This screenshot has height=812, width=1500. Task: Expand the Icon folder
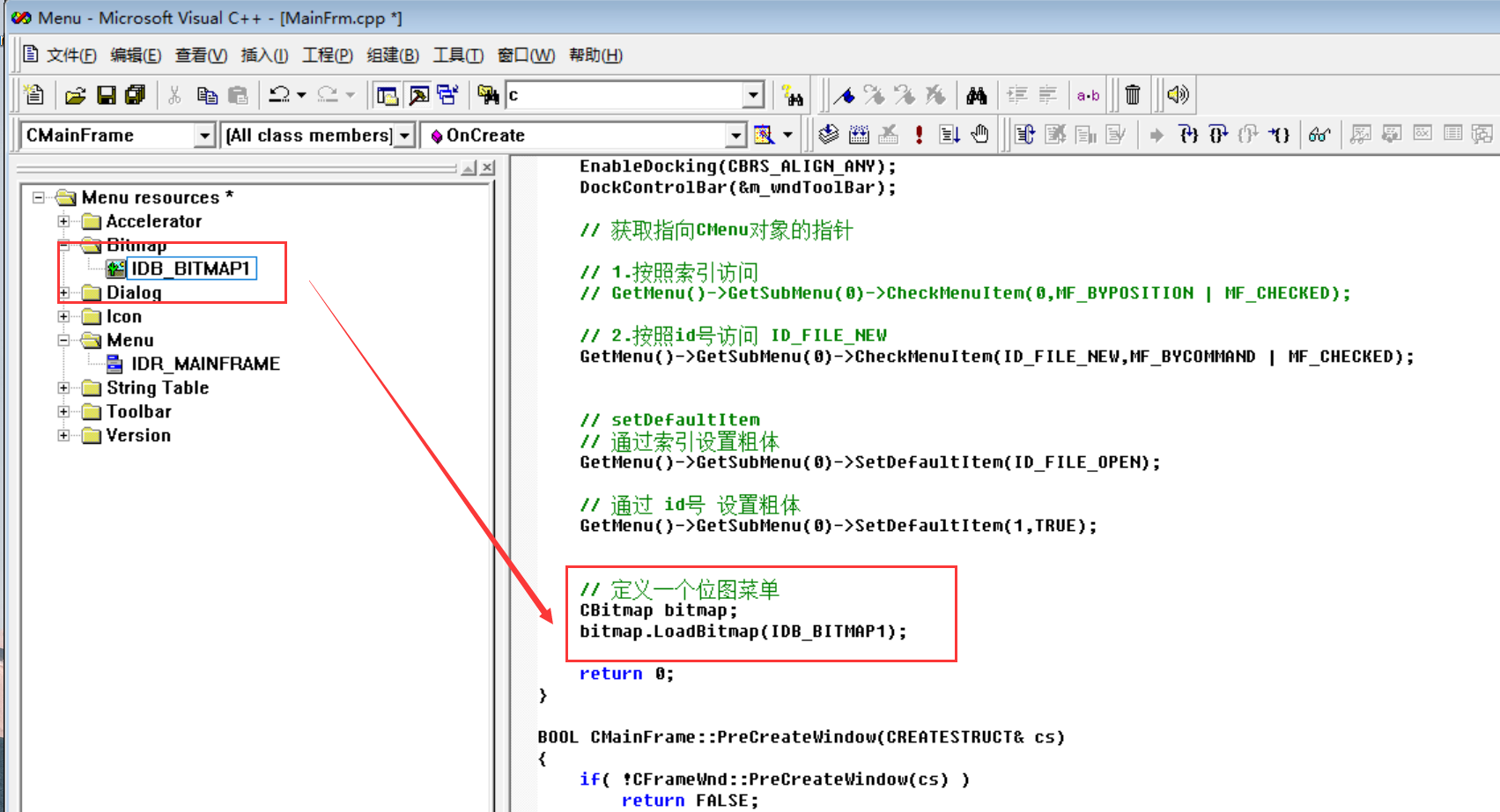(x=63, y=316)
